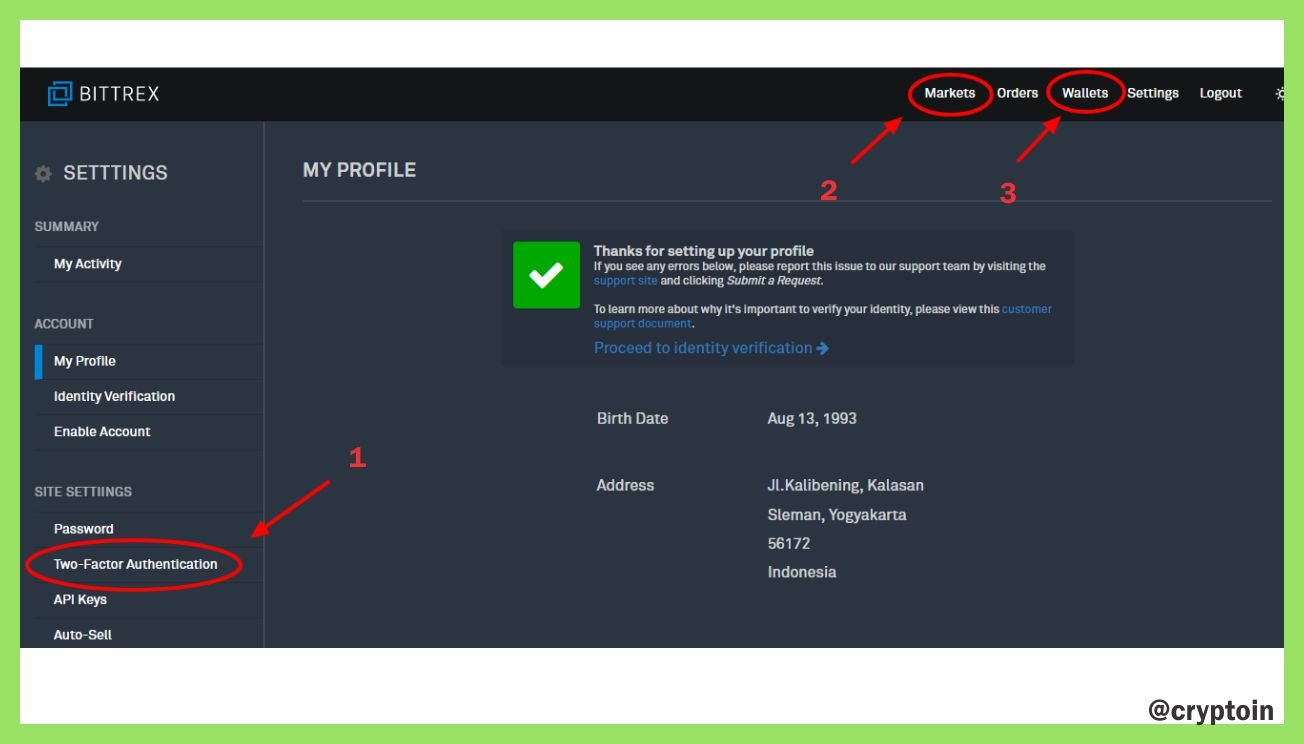Click Thanks for setting up your profile

tap(704, 251)
